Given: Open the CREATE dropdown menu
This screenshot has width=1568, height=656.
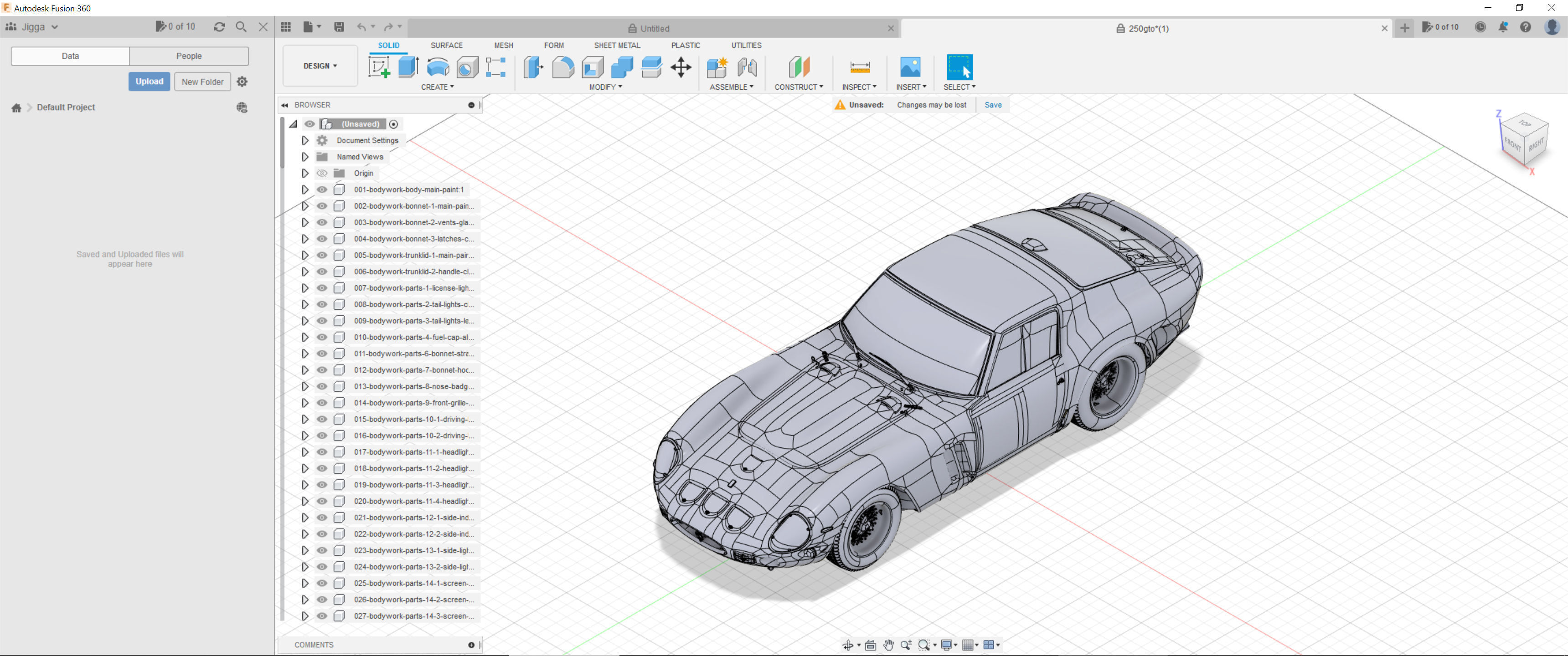Looking at the screenshot, I should click(437, 87).
